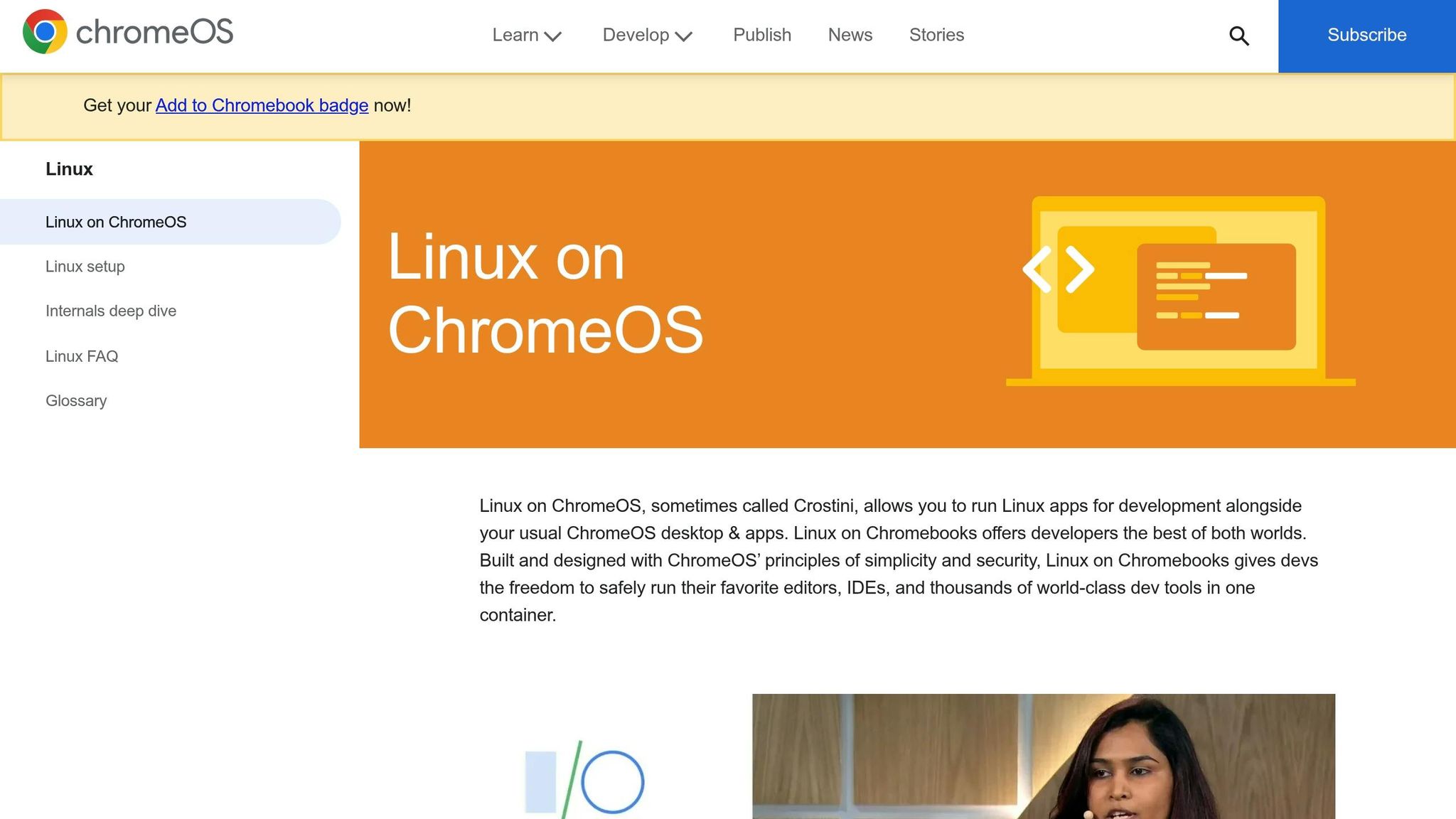Click the Linux sidebar heading

69,169
